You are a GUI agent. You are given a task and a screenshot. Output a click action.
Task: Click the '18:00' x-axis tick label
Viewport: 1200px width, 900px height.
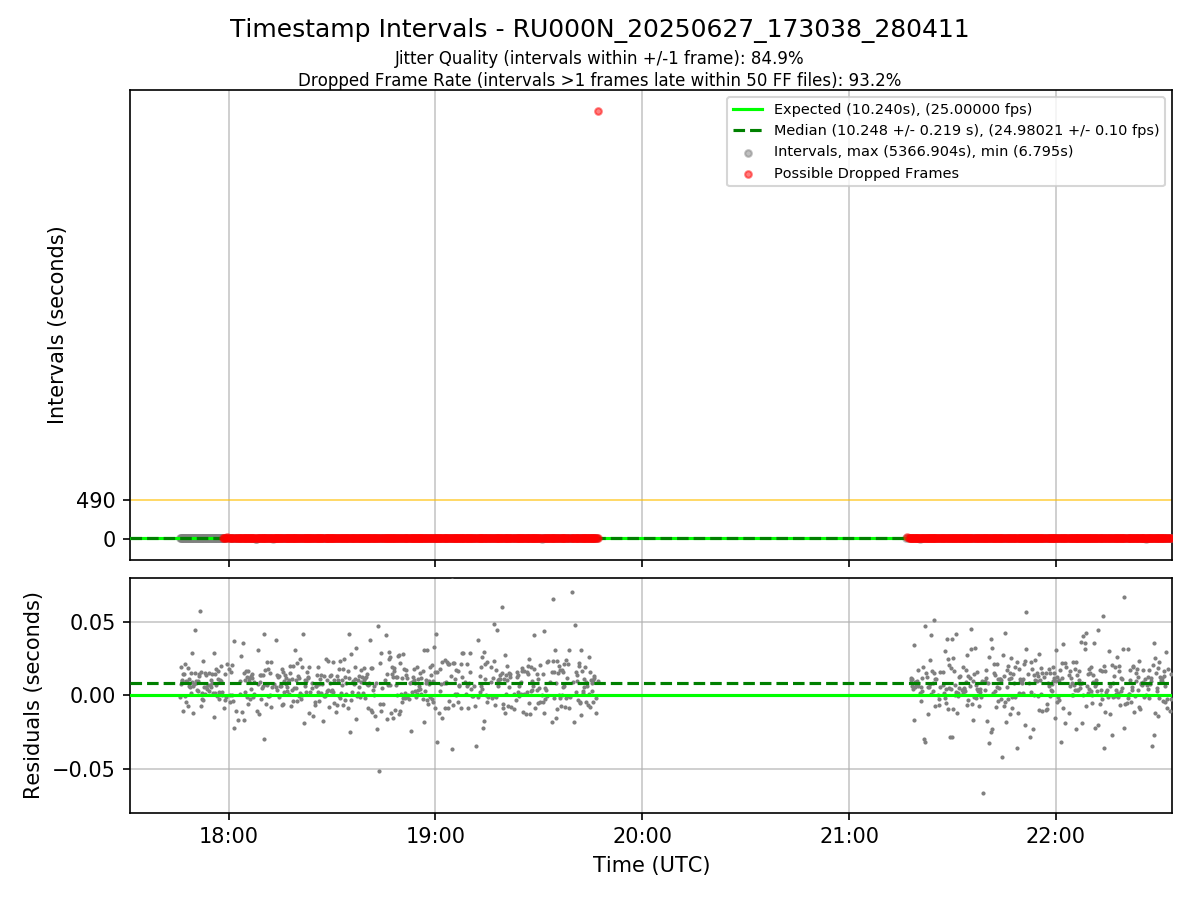tap(229, 834)
